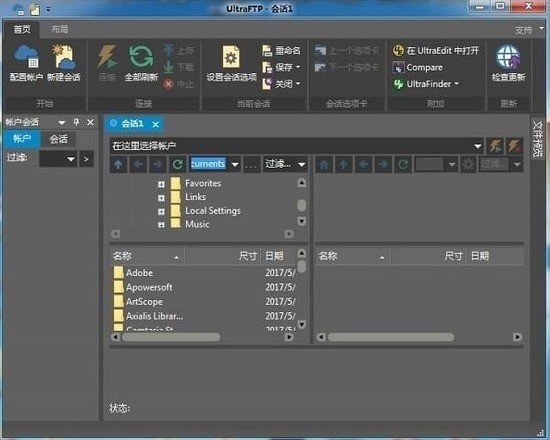The height and width of the screenshot is (440, 550).
Task: Select the 会话 tab in the side panel
Action: point(59,139)
